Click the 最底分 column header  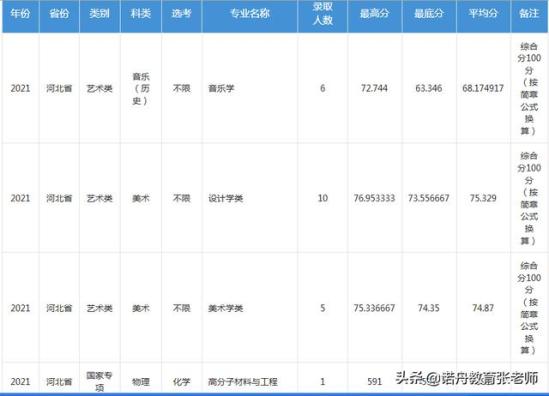tap(429, 14)
